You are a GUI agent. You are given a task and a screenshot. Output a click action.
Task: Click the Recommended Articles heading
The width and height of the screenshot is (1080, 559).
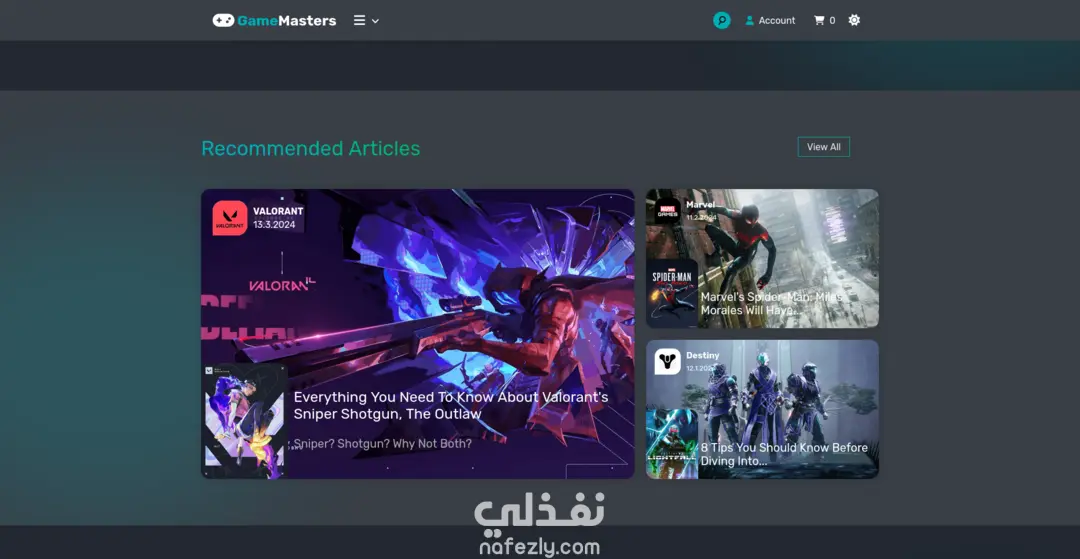[x=311, y=149]
